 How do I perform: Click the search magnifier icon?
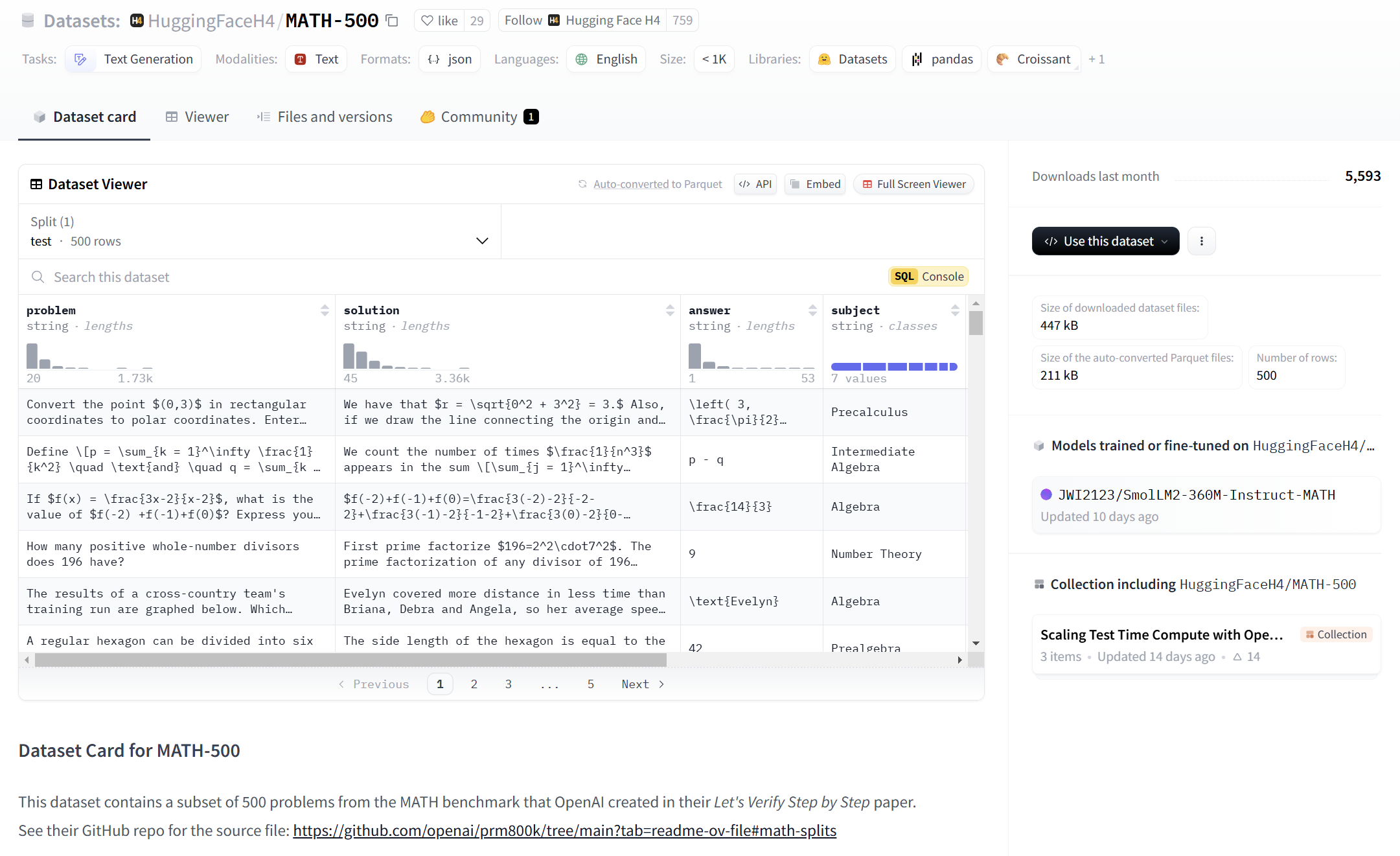point(38,277)
